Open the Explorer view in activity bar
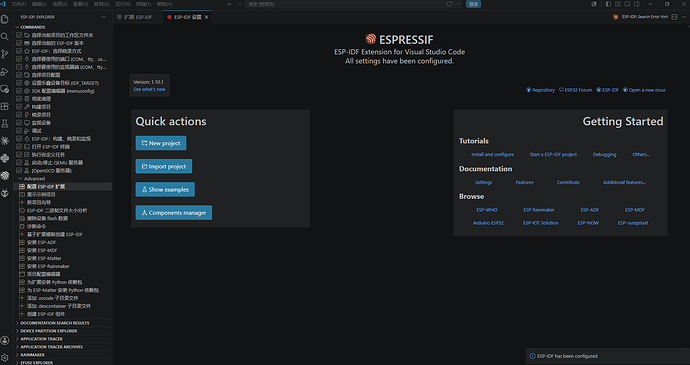This screenshot has height=365, width=690. point(5,19)
